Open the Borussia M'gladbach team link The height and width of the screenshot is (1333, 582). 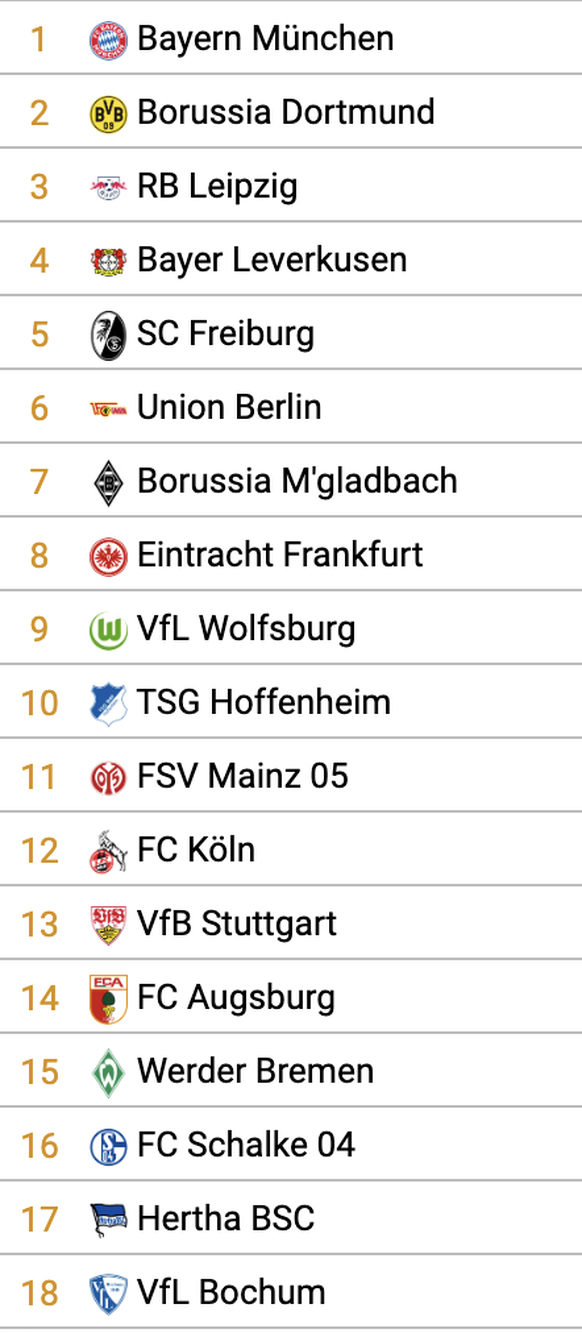click(297, 481)
